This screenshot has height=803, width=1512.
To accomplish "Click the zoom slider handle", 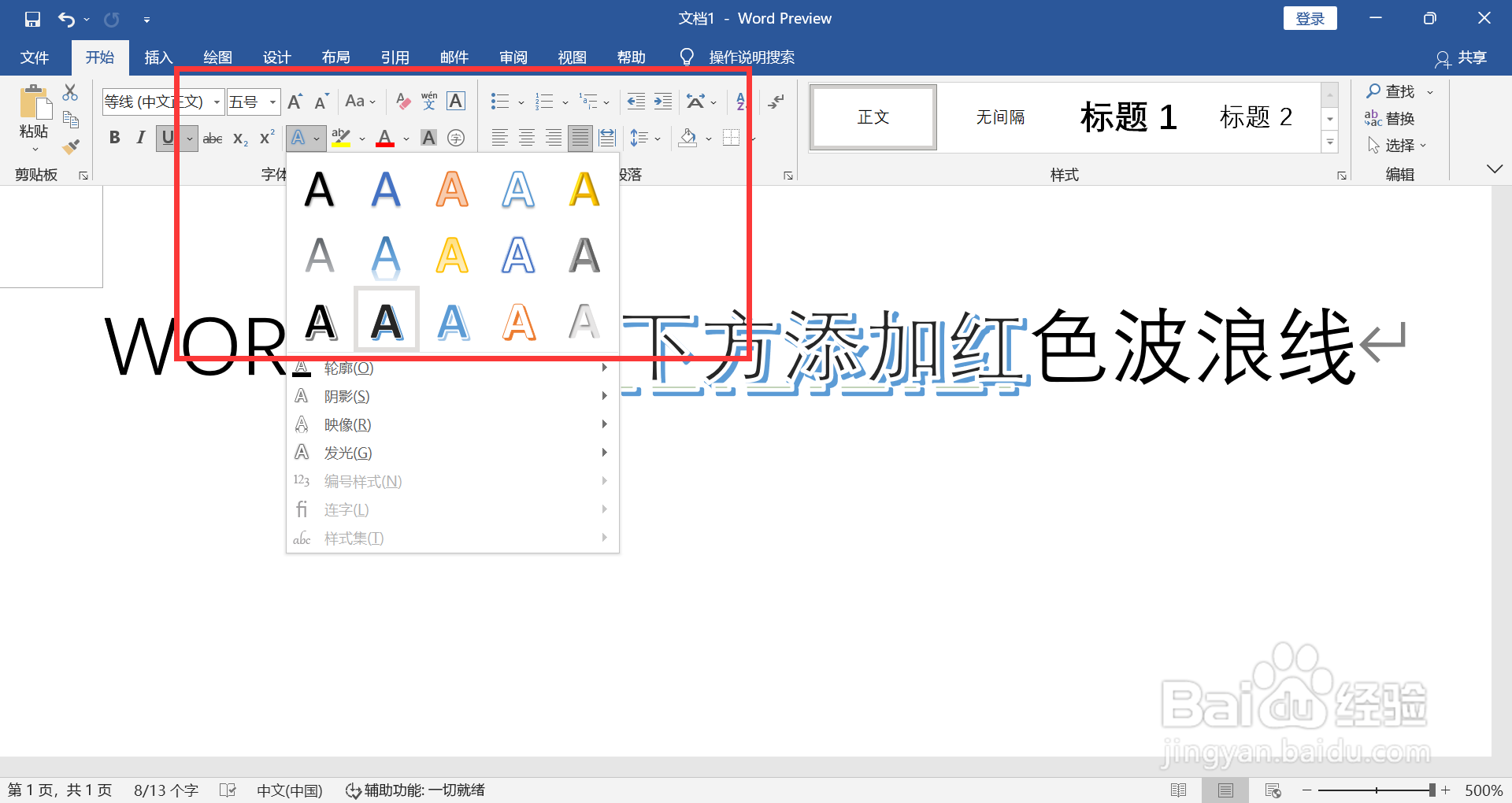I will pos(1432,790).
